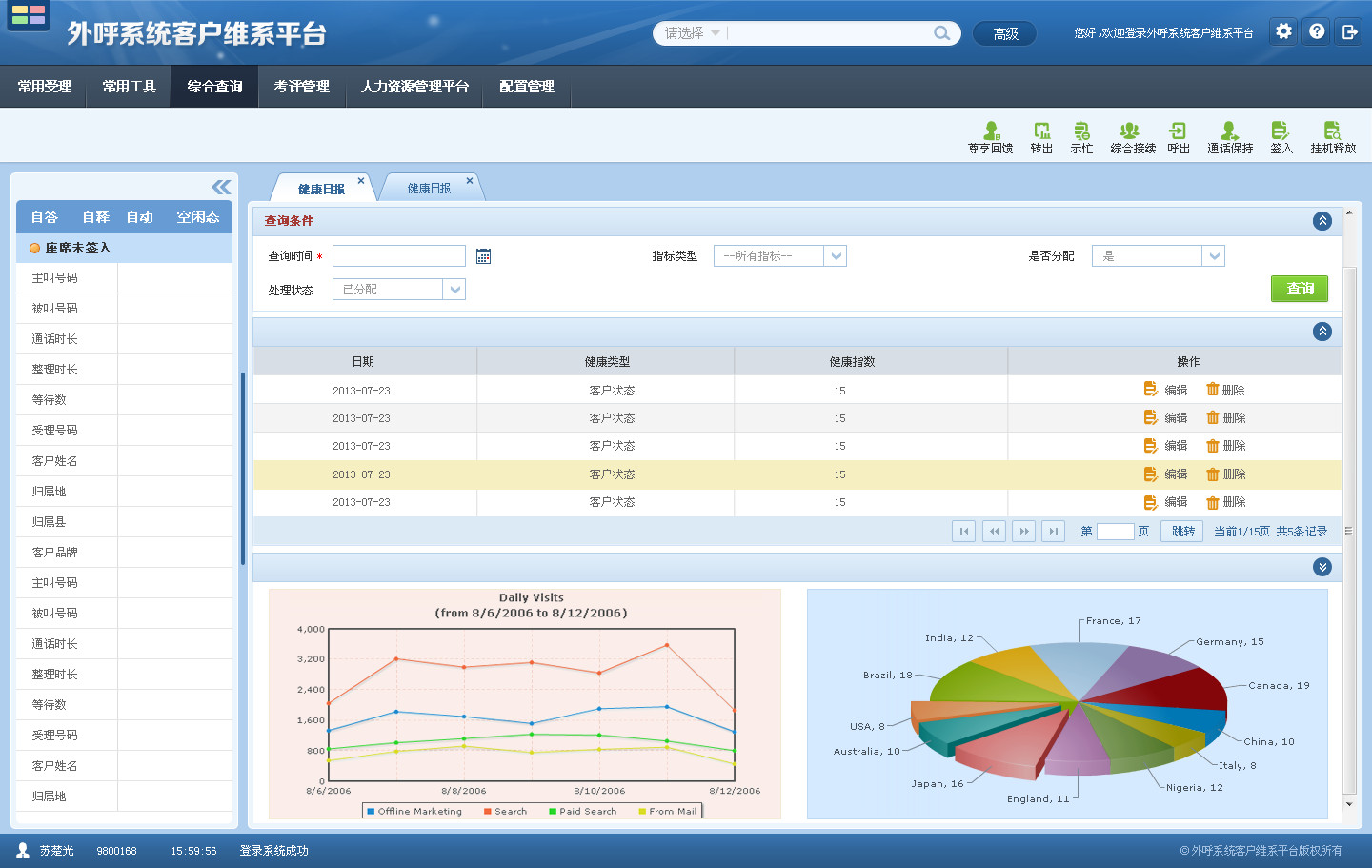Click the 挂机释放 hang-up icon
This screenshot has width=1372, height=868.
1333,137
